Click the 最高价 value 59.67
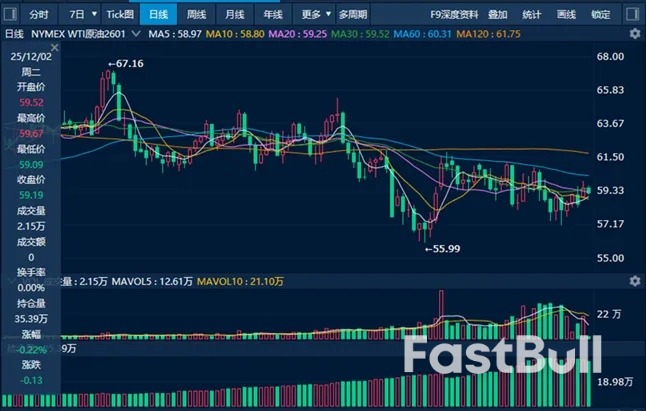The image size is (646, 411). (31, 133)
